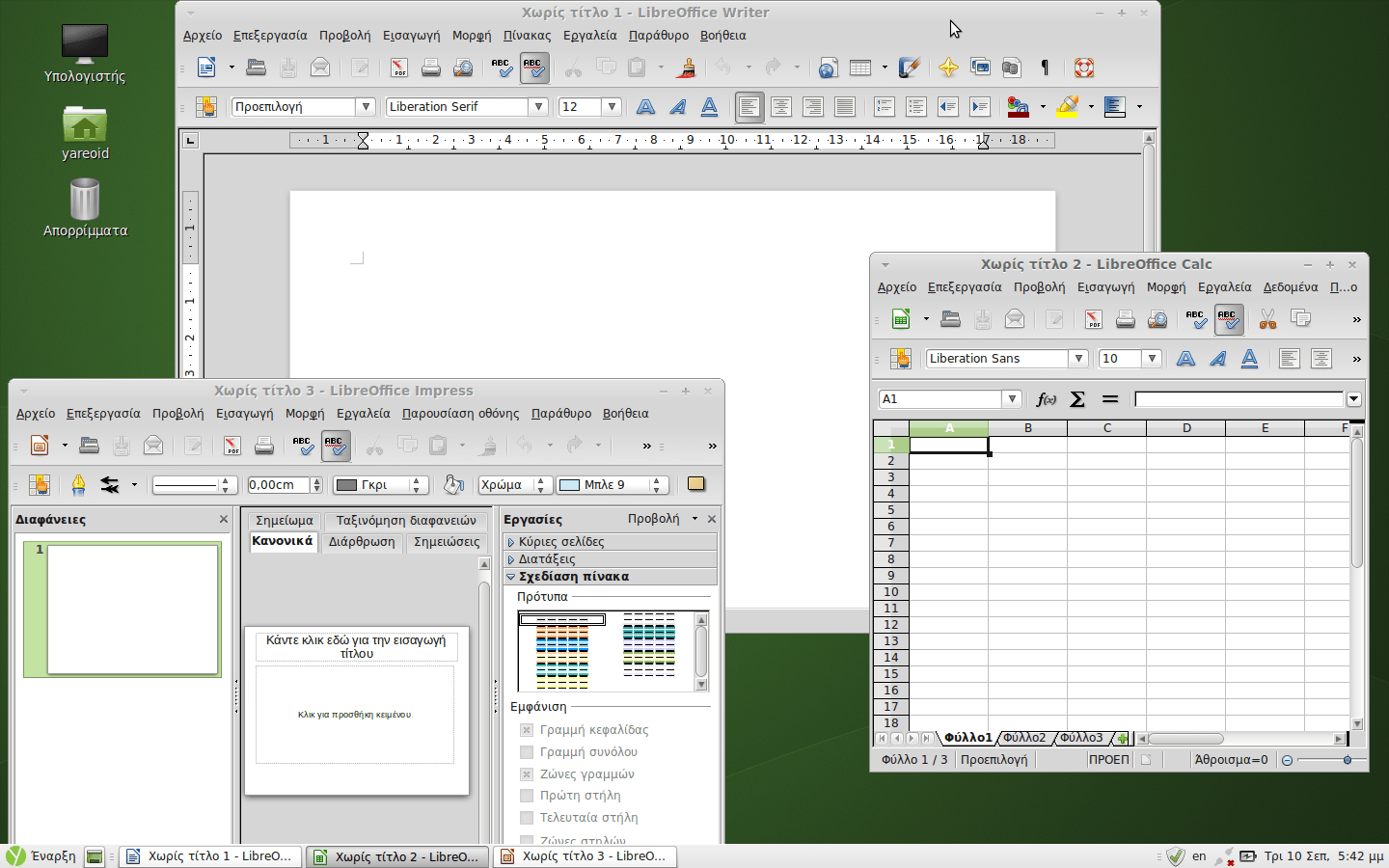Check the Τελευταία στήλη option
1389x868 pixels.
pos(527,818)
